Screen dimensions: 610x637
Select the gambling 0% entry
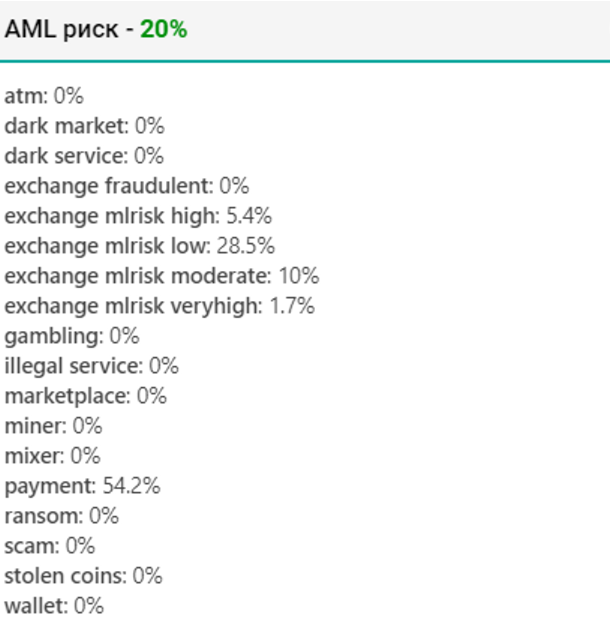coord(71,336)
